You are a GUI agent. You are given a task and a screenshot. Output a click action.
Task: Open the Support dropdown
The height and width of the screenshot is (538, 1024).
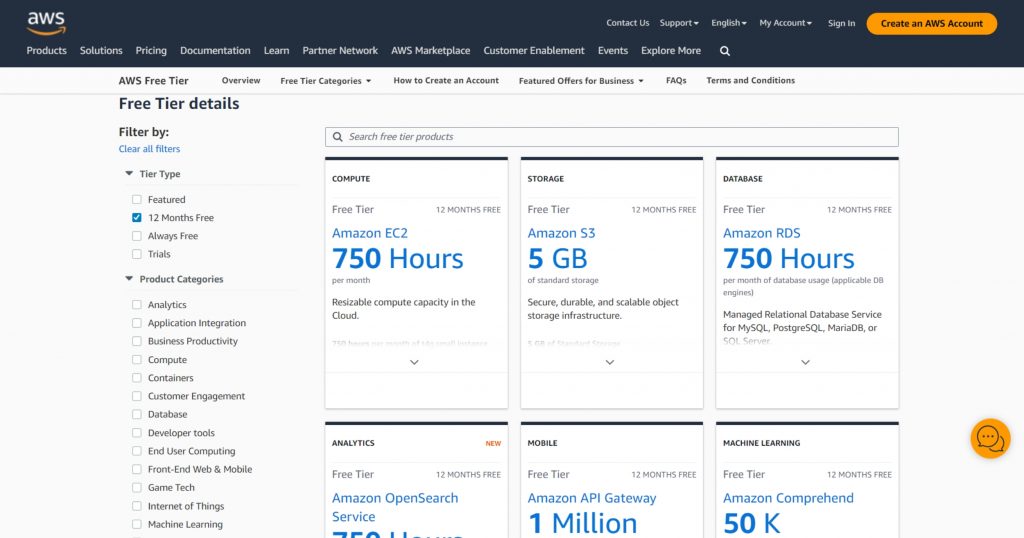point(679,23)
